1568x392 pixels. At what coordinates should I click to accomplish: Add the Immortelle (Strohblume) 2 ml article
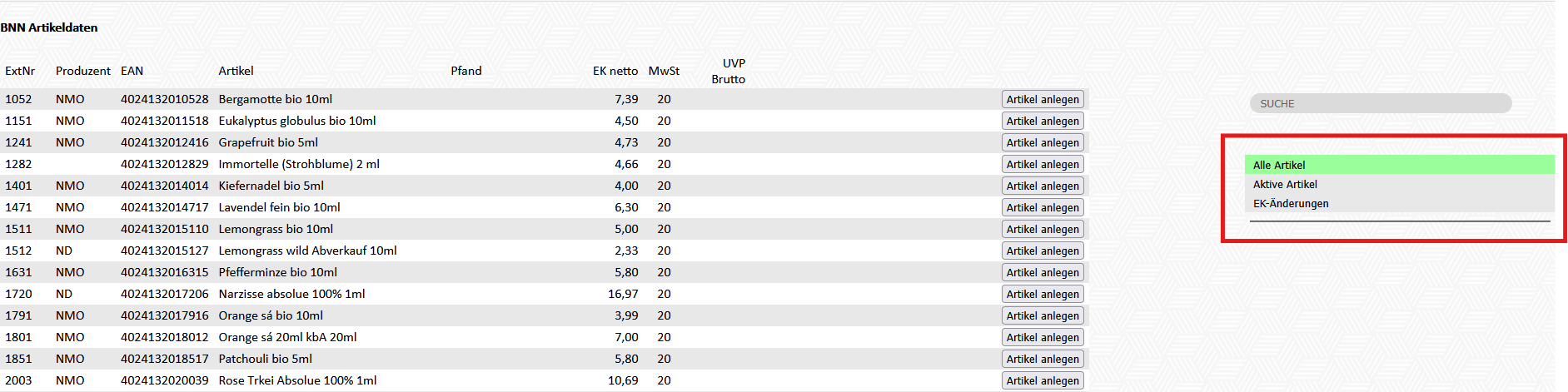point(1042,164)
